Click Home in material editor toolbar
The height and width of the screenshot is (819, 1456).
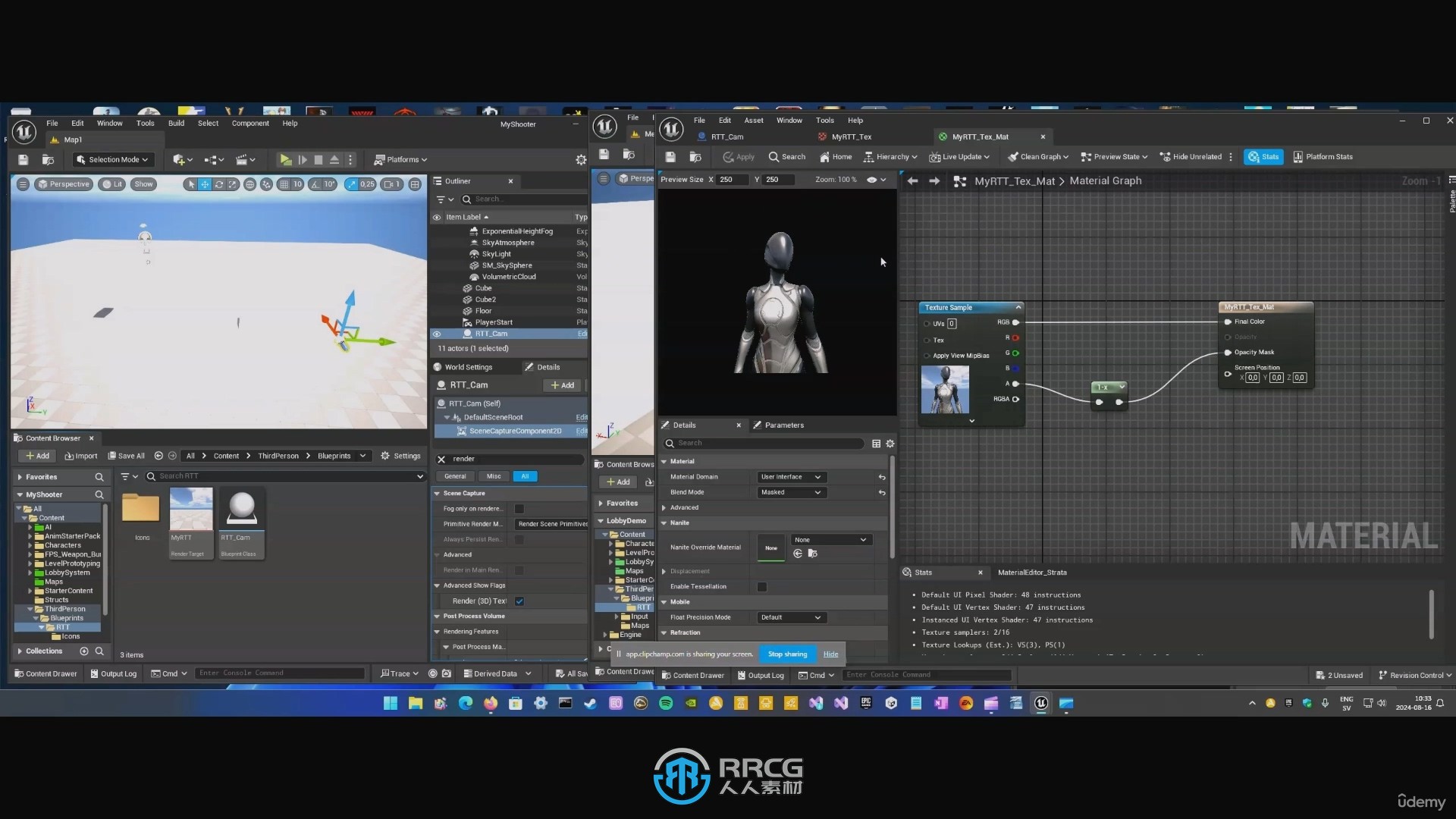tap(836, 157)
